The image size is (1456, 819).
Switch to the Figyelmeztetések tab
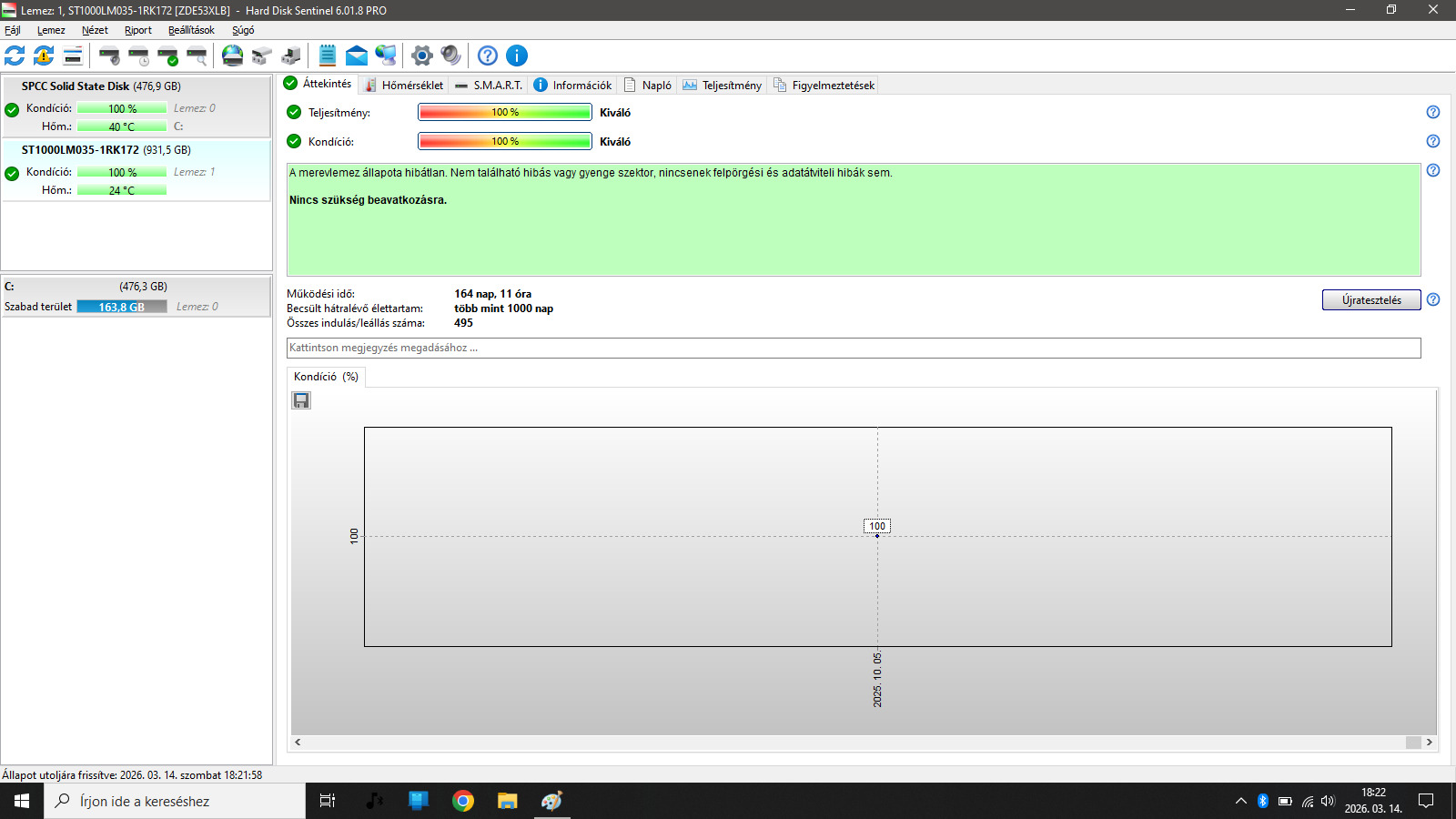tap(824, 85)
